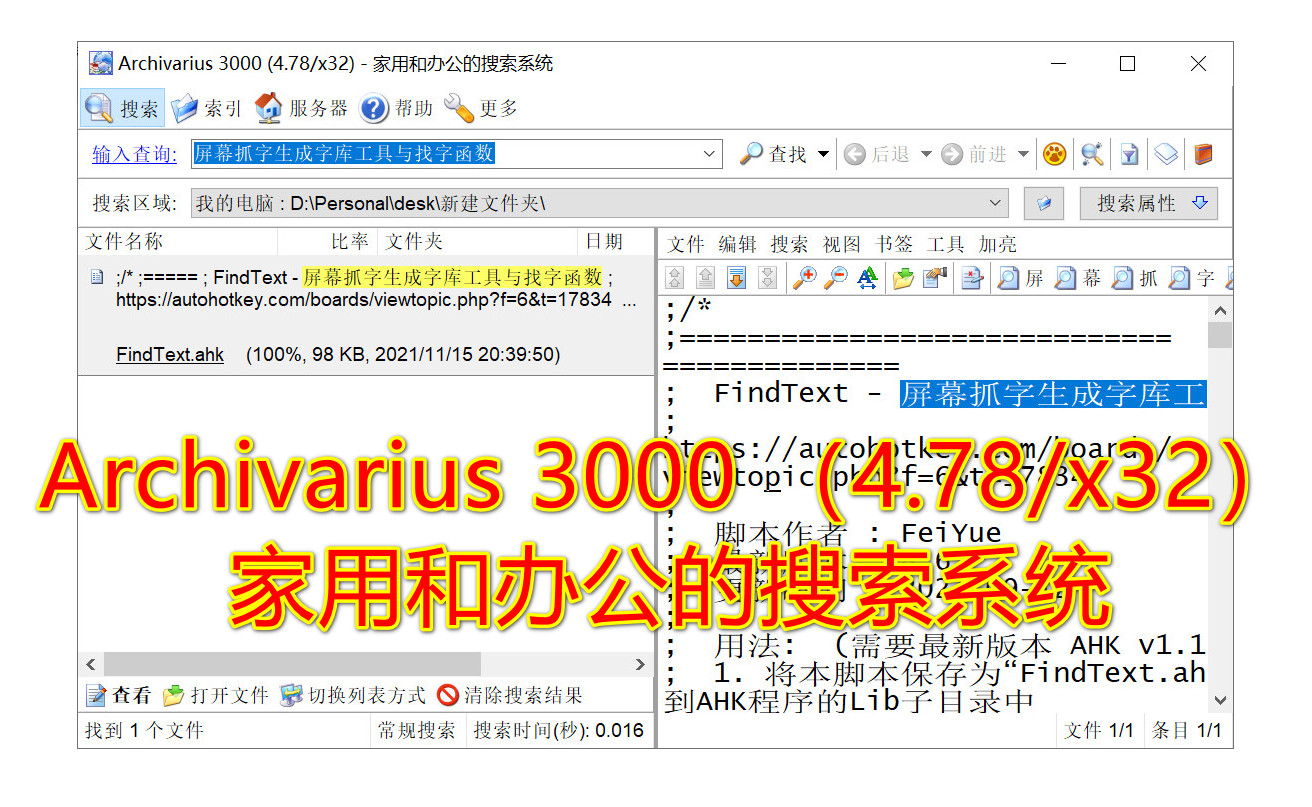Open the preview pane 编辑 menu
Screen dimensions: 1312x807
[737, 244]
